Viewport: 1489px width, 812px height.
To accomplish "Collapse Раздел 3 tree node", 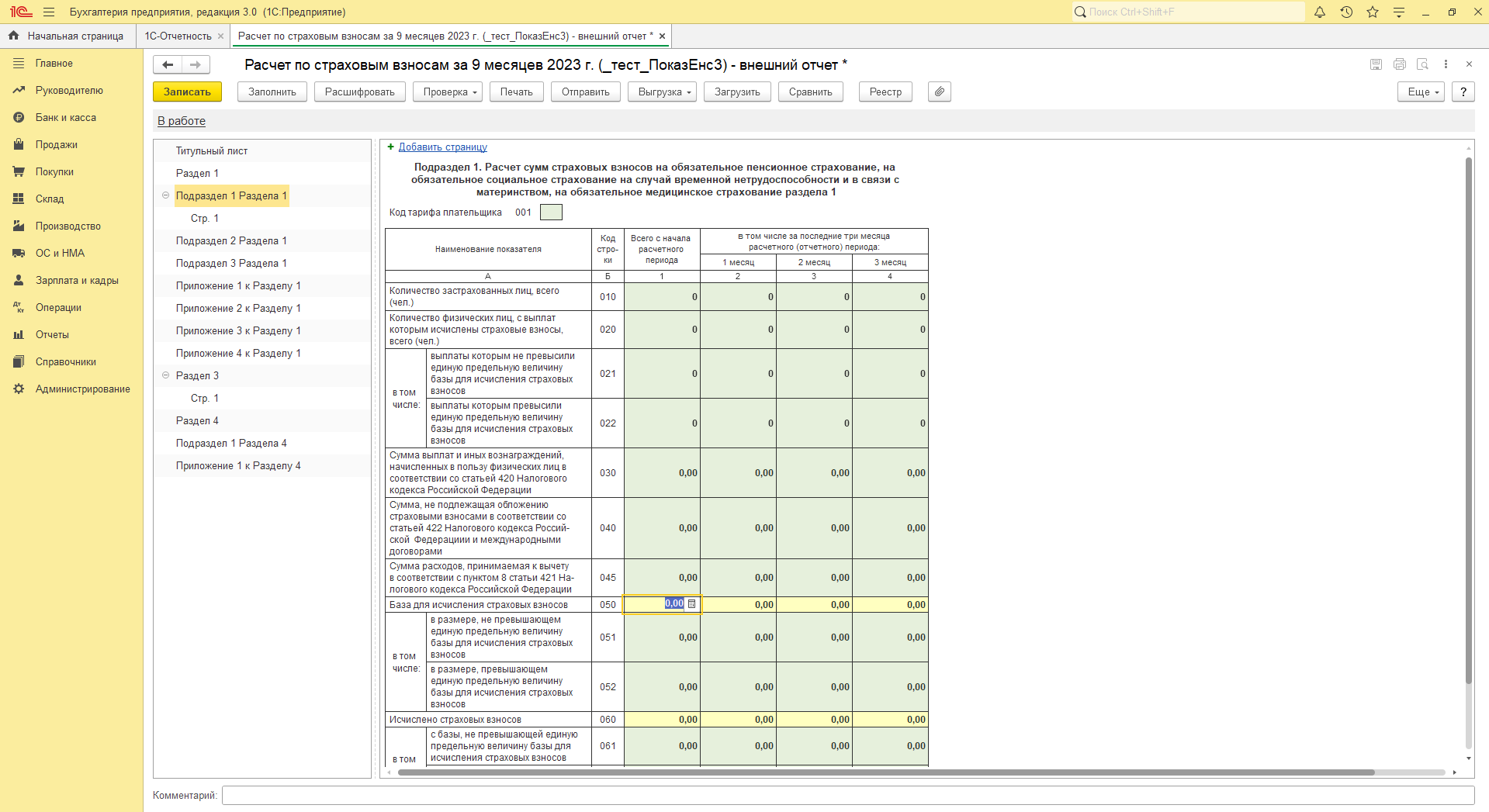I will pos(165,375).
